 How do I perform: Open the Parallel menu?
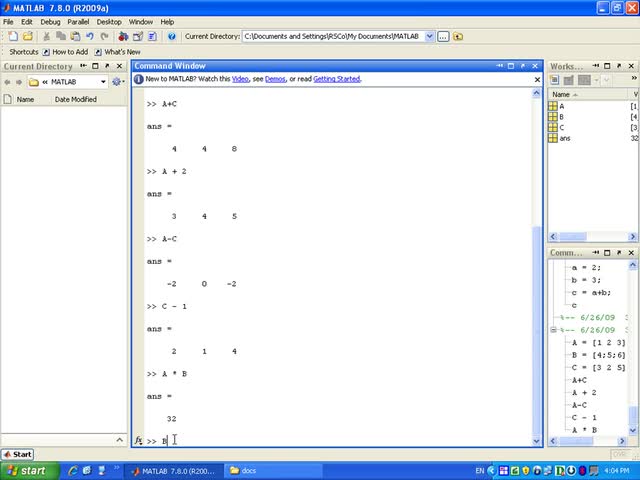[78, 22]
